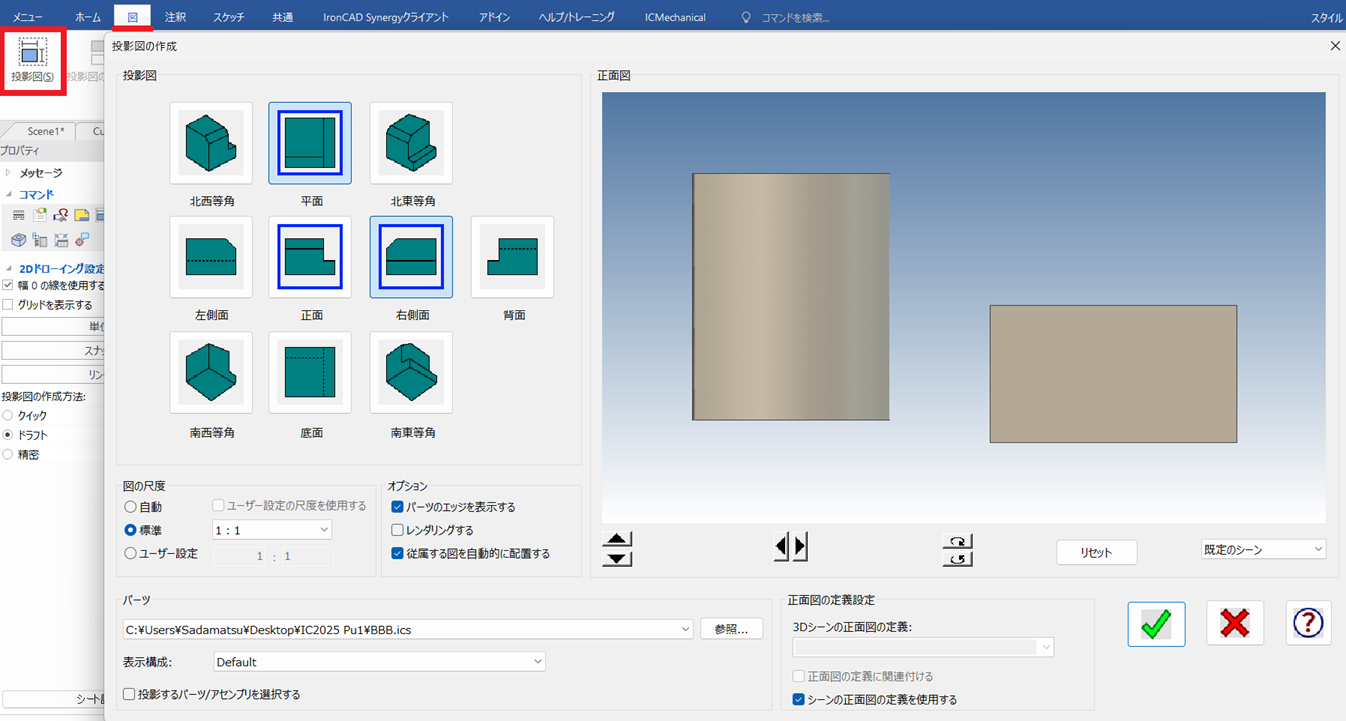Click the red X cancel button
Viewport: 1346px width, 721px height.
tap(1235, 624)
